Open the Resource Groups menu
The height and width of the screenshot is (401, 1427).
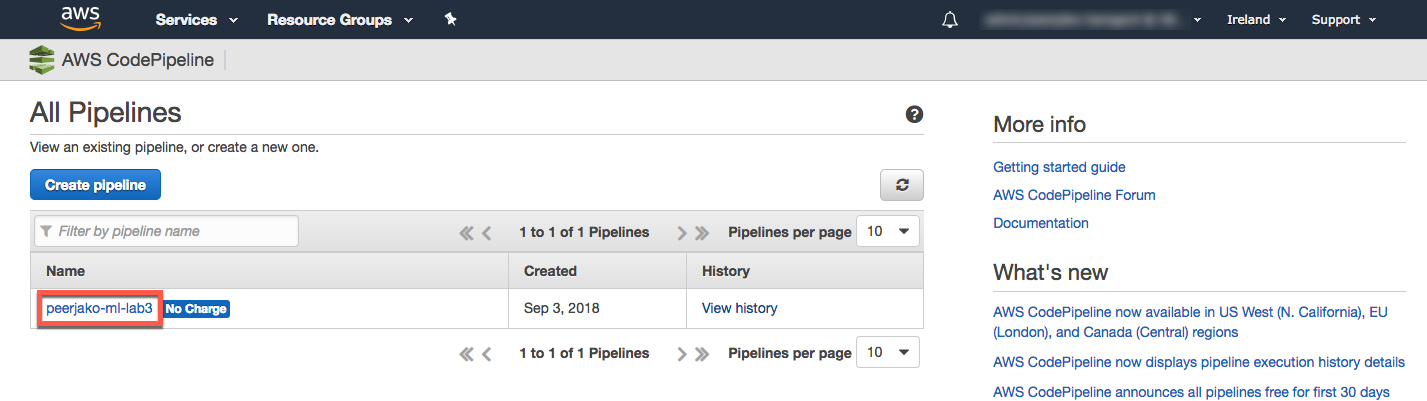click(339, 20)
